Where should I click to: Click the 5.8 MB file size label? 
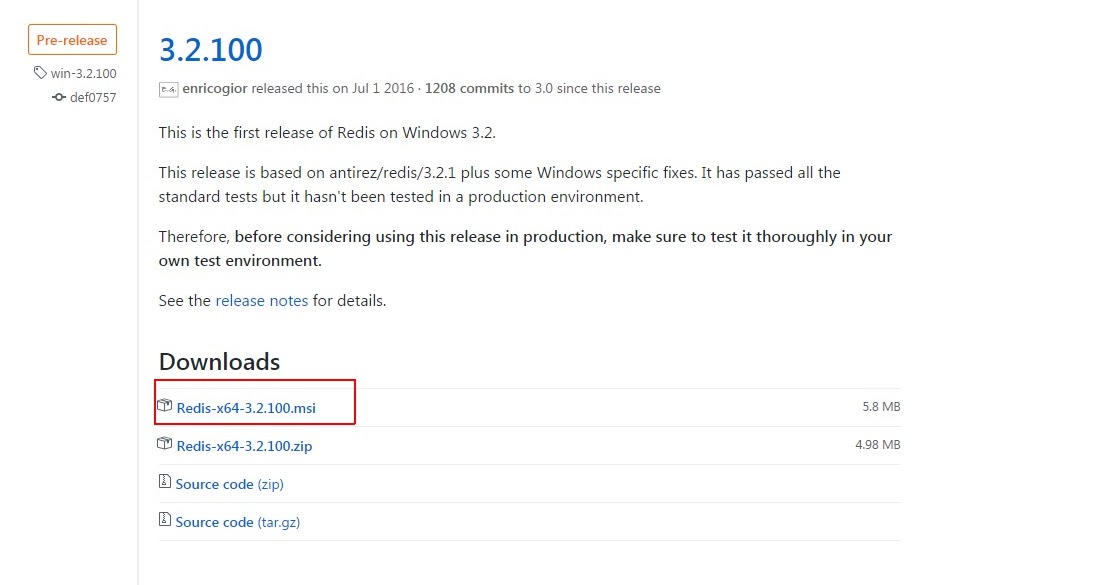tap(879, 405)
